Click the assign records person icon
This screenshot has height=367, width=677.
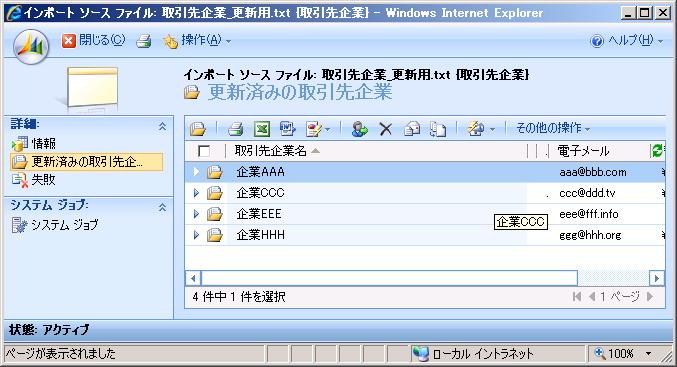pos(360,129)
